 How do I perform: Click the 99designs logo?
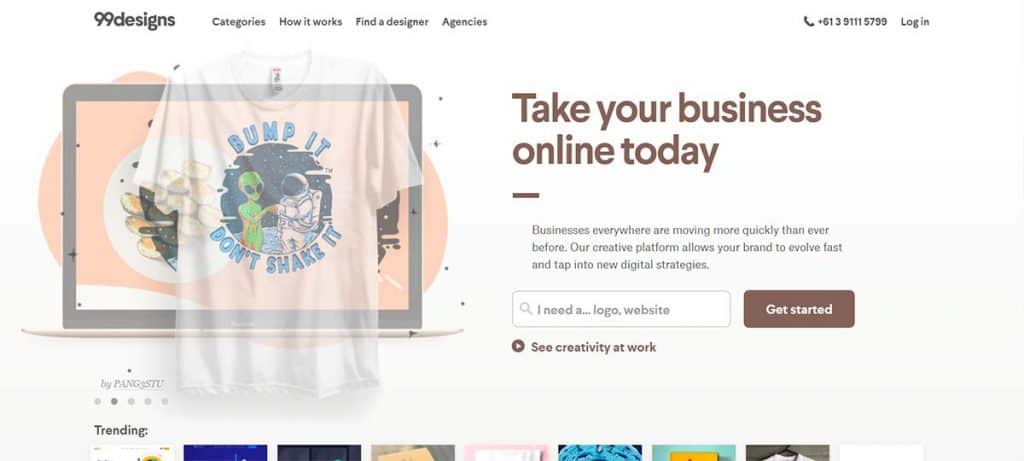click(x=135, y=21)
